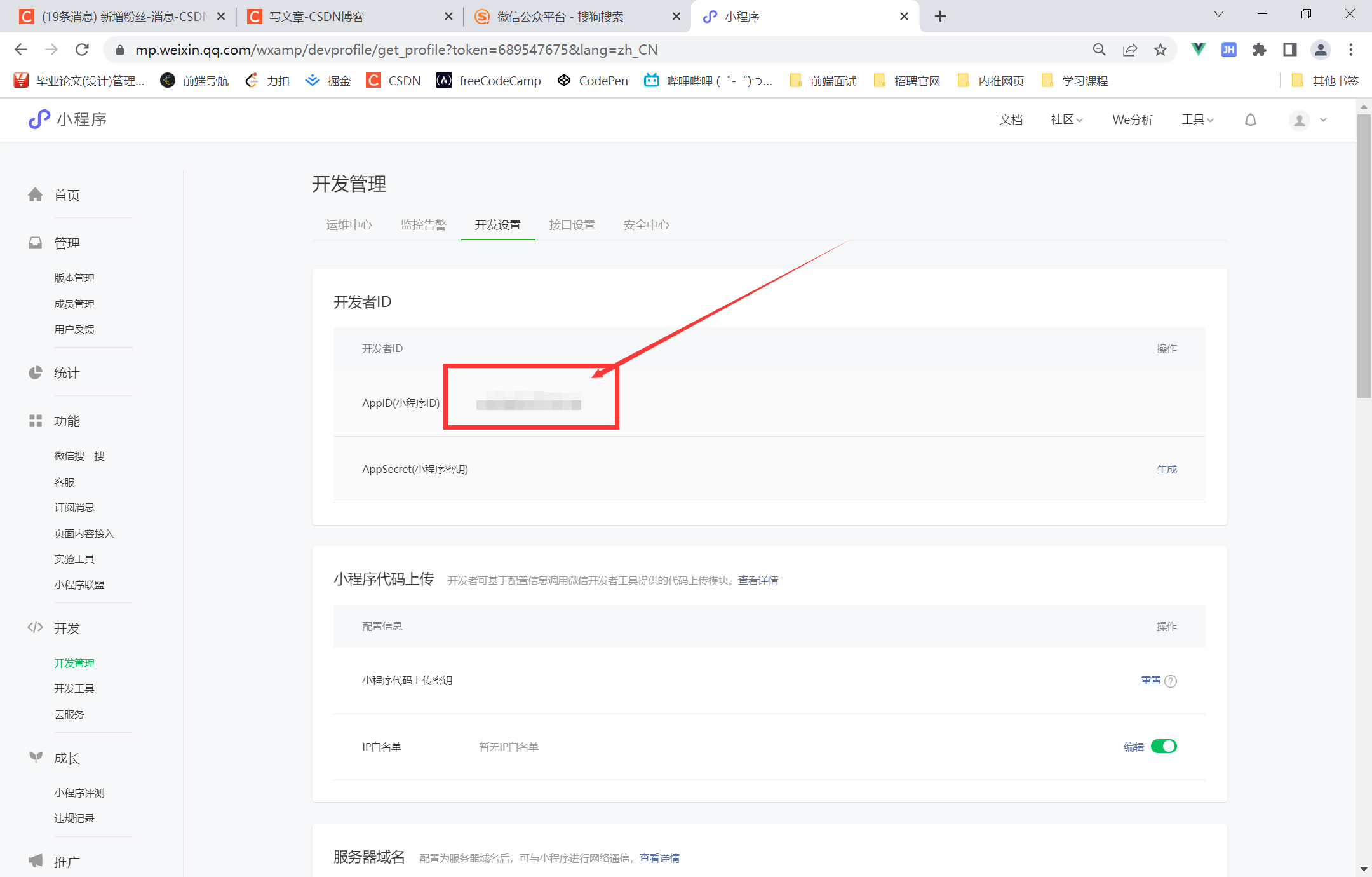Select the 开发设置 tab

[x=498, y=224]
